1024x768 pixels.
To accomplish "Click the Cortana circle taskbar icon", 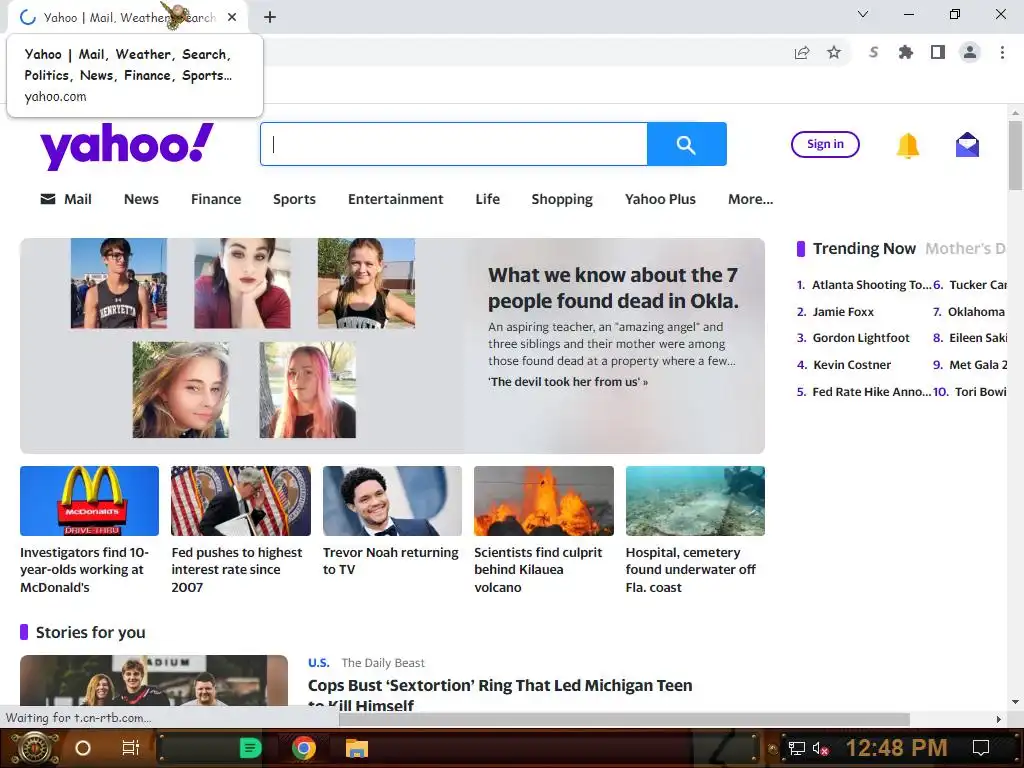I will click(83, 748).
